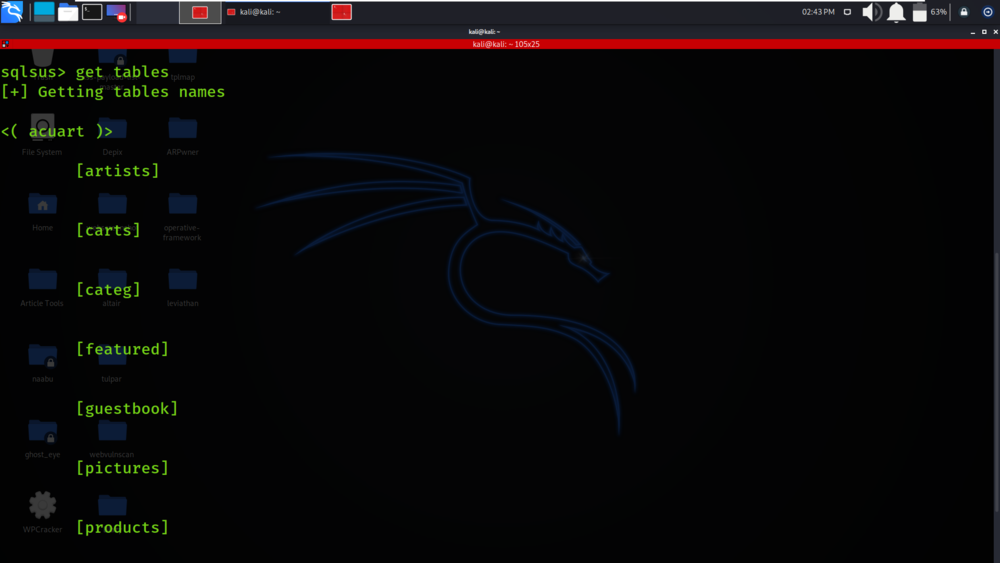This screenshot has width=1000, height=563.
Task: Select the Depix desktop folder
Action: click(112, 136)
